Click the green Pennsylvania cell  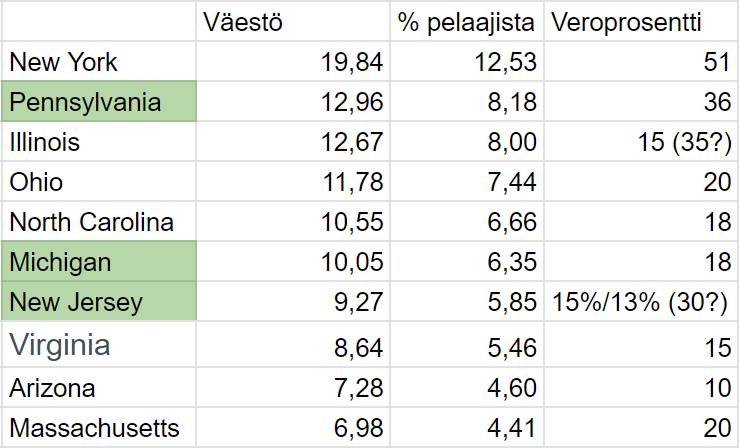pos(99,101)
